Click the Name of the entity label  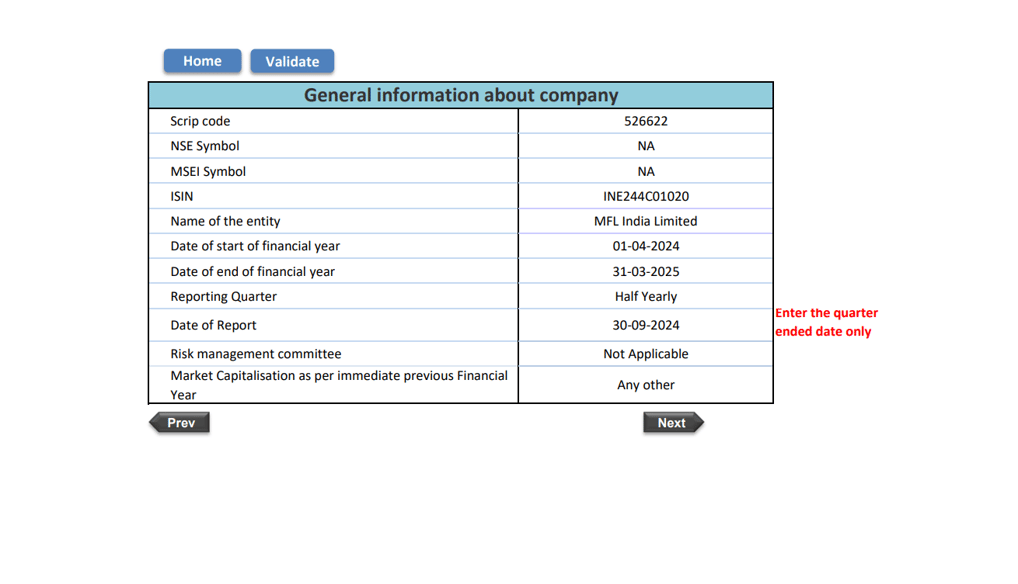coord(225,221)
